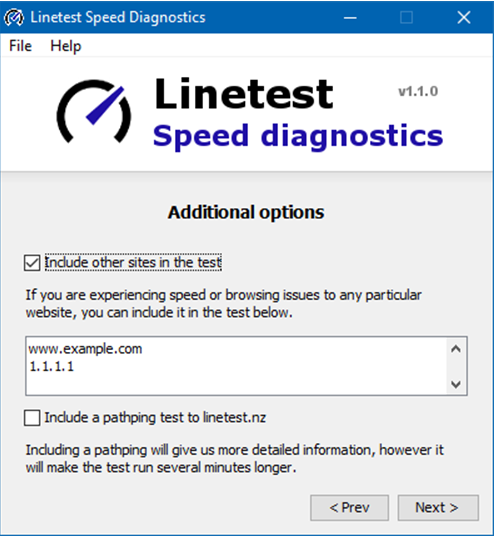Click the Additional options heading
The width and height of the screenshot is (495, 537).
(x=246, y=212)
